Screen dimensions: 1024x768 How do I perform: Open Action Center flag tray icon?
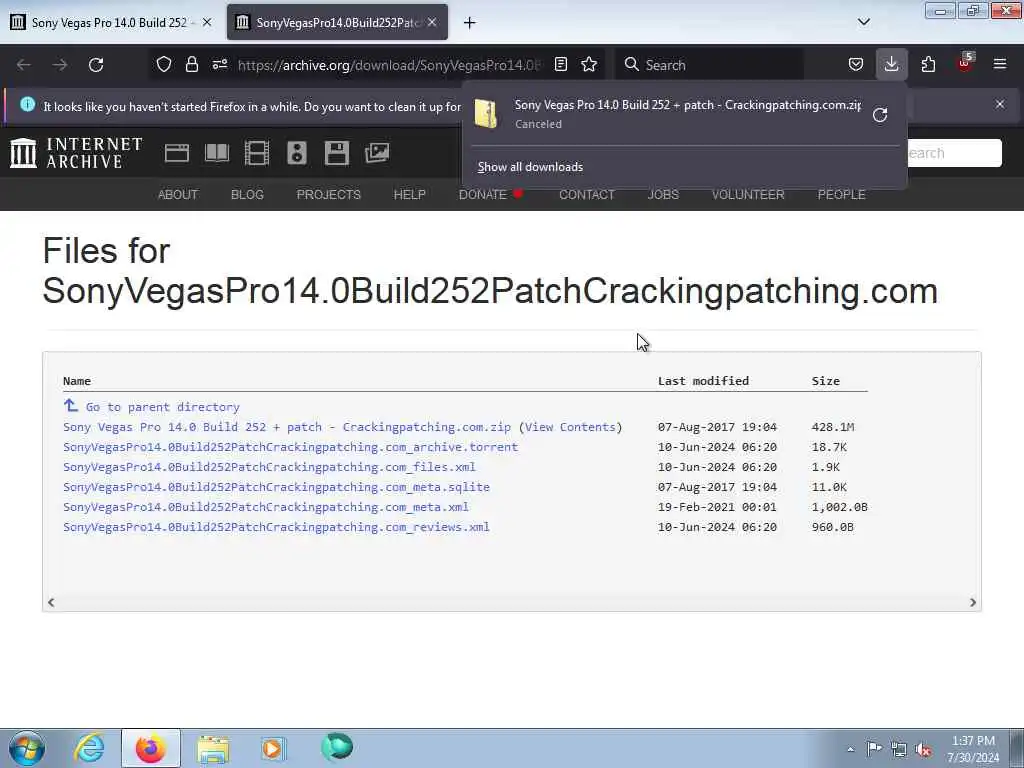click(x=874, y=749)
